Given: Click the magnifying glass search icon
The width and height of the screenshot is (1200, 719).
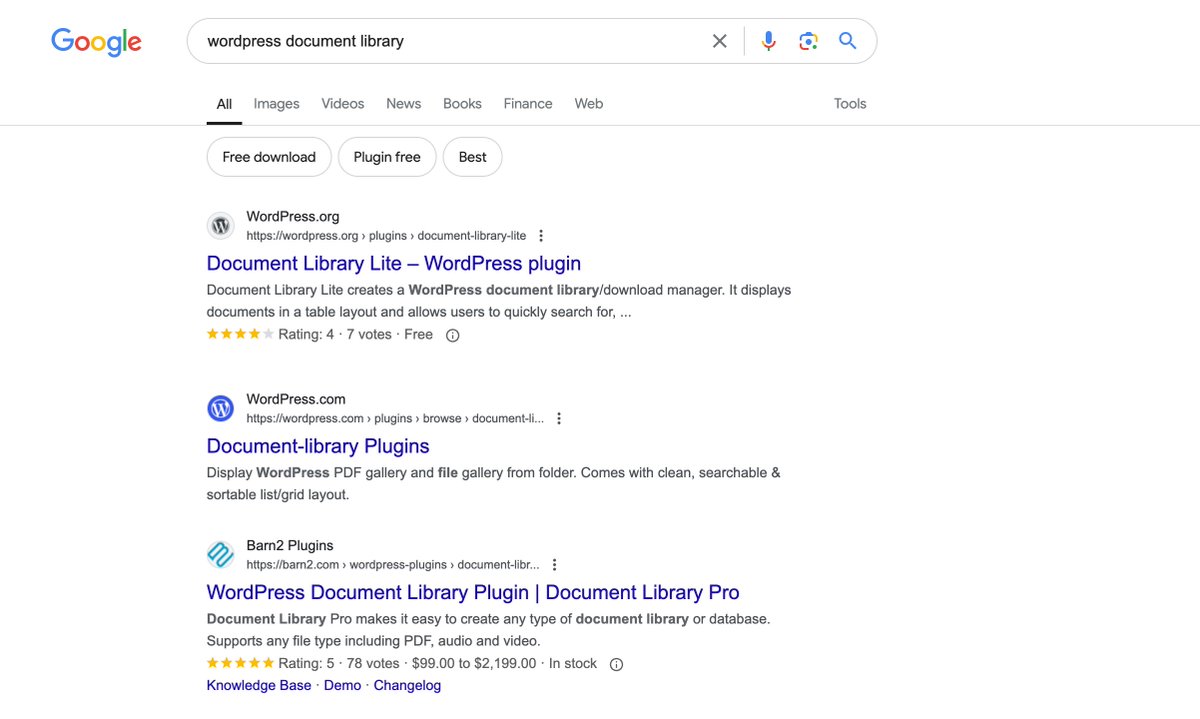Looking at the screenshot, I should [848, 41].
